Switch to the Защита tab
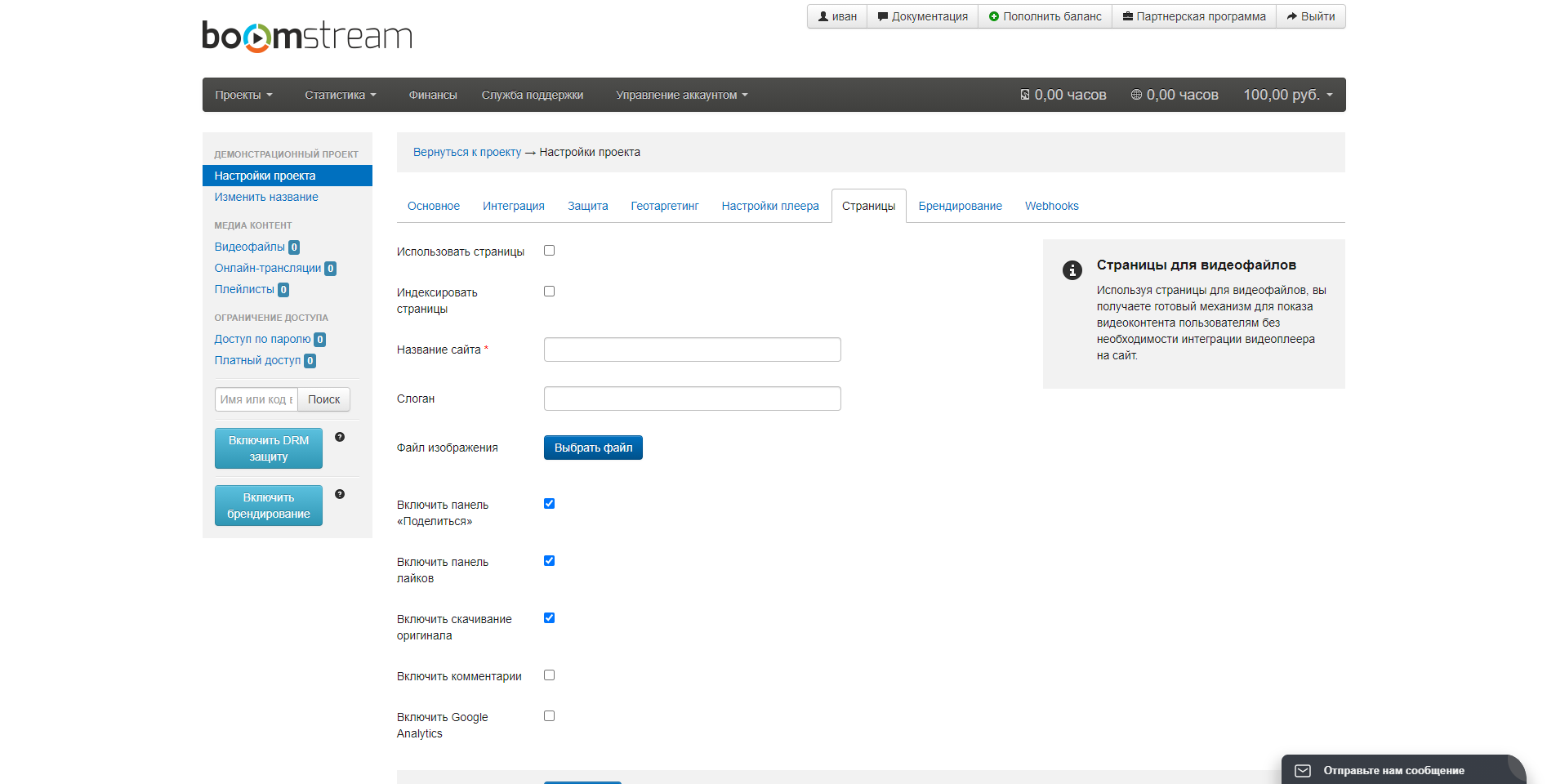Screen dimensions: 1547x784 pos(588,206)
